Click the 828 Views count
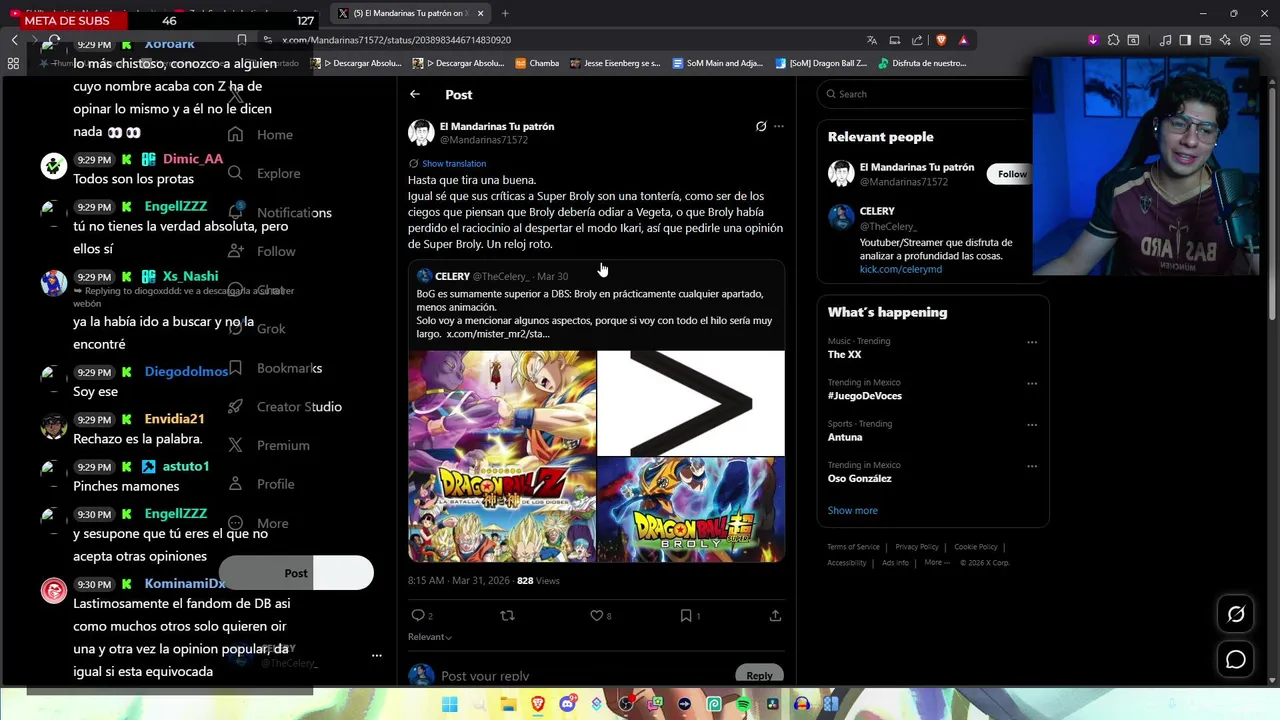Viewport: 1280px width, 720px height. coord(538,581)
